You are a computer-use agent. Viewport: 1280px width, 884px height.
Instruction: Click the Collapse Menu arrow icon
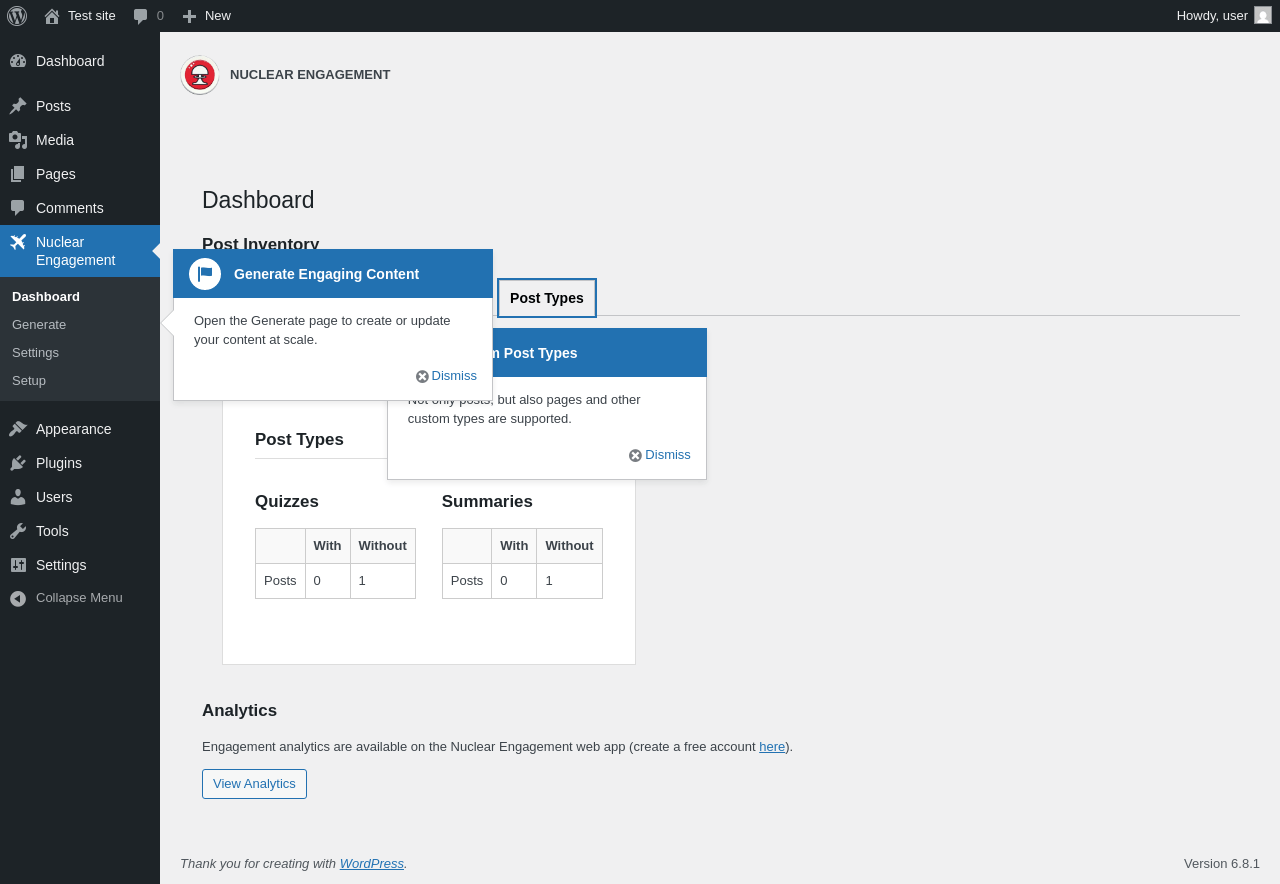18,598
